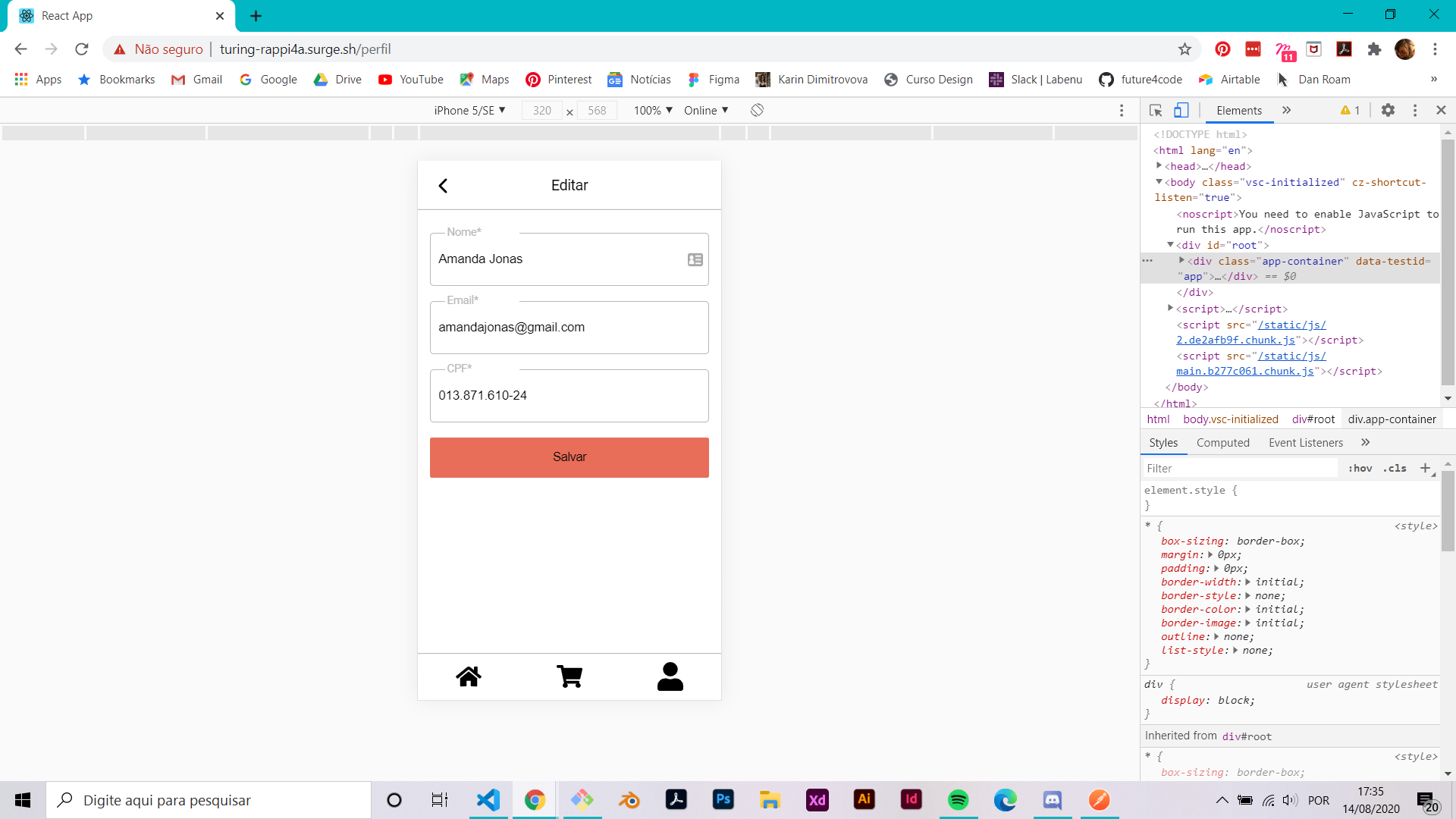Viewport: 1456px width, 819px height.
Task: Open the profile person icon in bottom navigation
Action: pos(670,676)
